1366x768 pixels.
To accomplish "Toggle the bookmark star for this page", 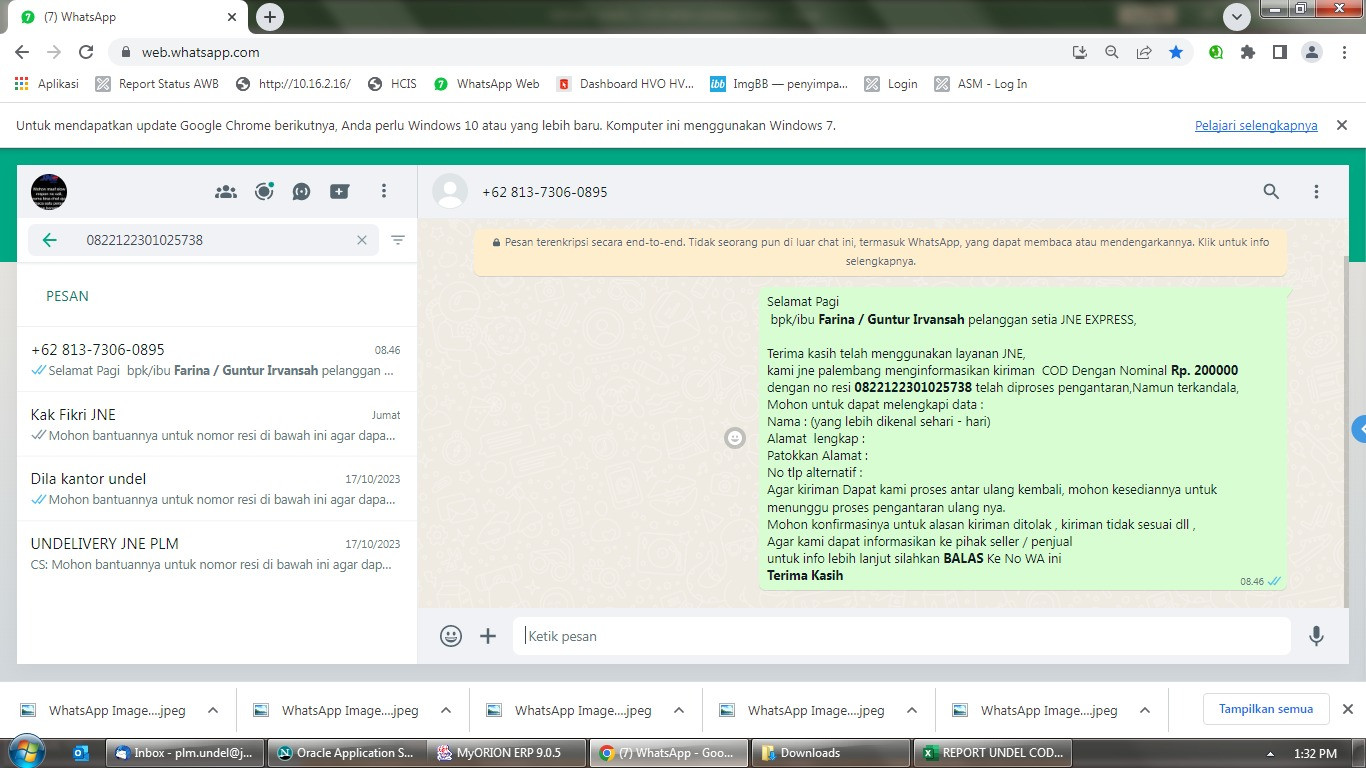I will (x=1176, y=52).
